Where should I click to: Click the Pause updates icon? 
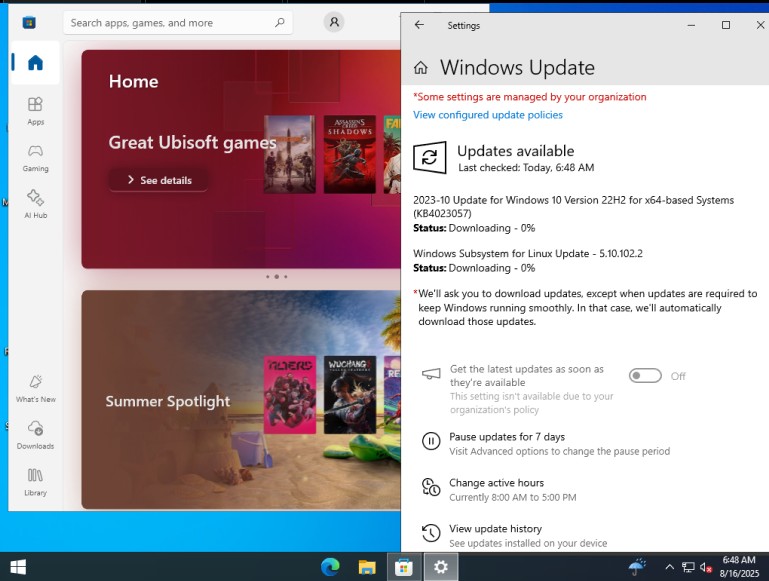[x=431, y=441]
